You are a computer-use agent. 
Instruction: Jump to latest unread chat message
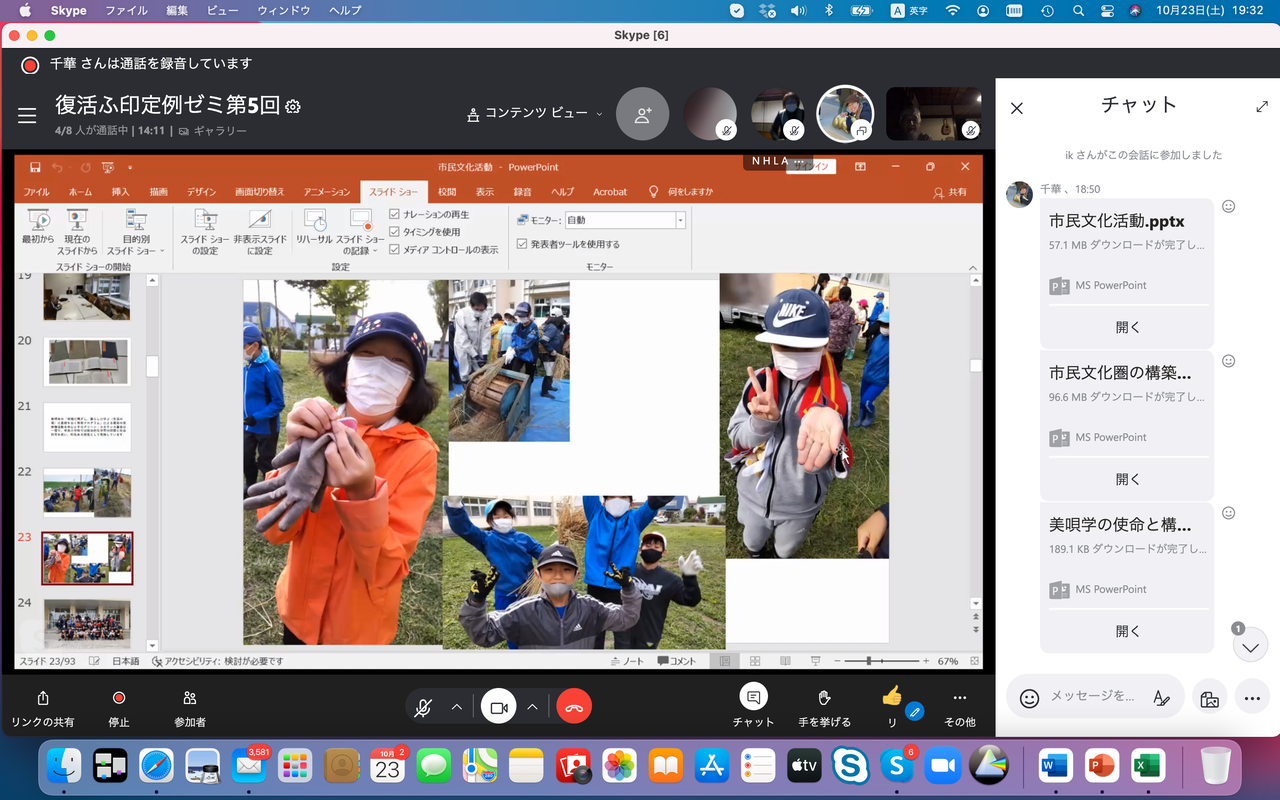pyautogui.click(x=1249, y=647)
